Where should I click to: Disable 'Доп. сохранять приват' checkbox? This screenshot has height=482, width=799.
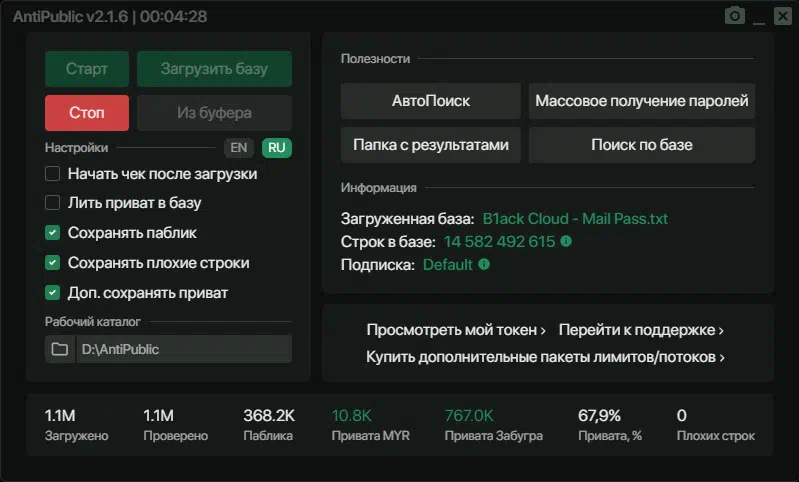(53, 293)
